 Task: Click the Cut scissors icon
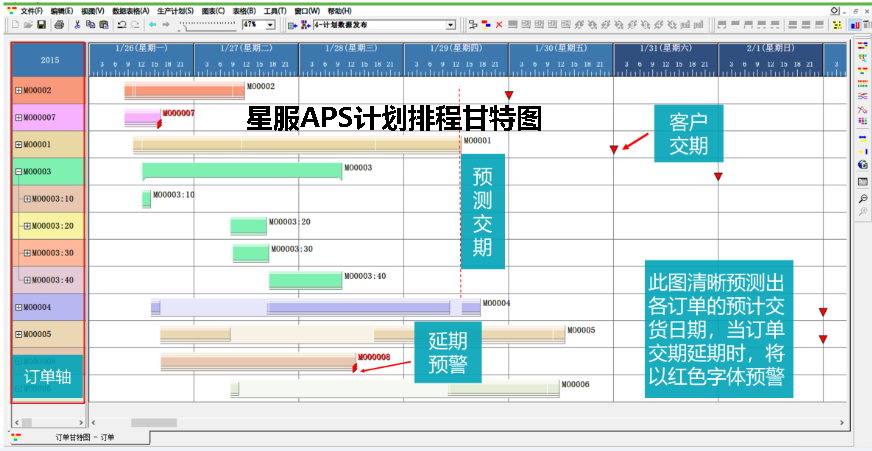click(x=77, y=24)
